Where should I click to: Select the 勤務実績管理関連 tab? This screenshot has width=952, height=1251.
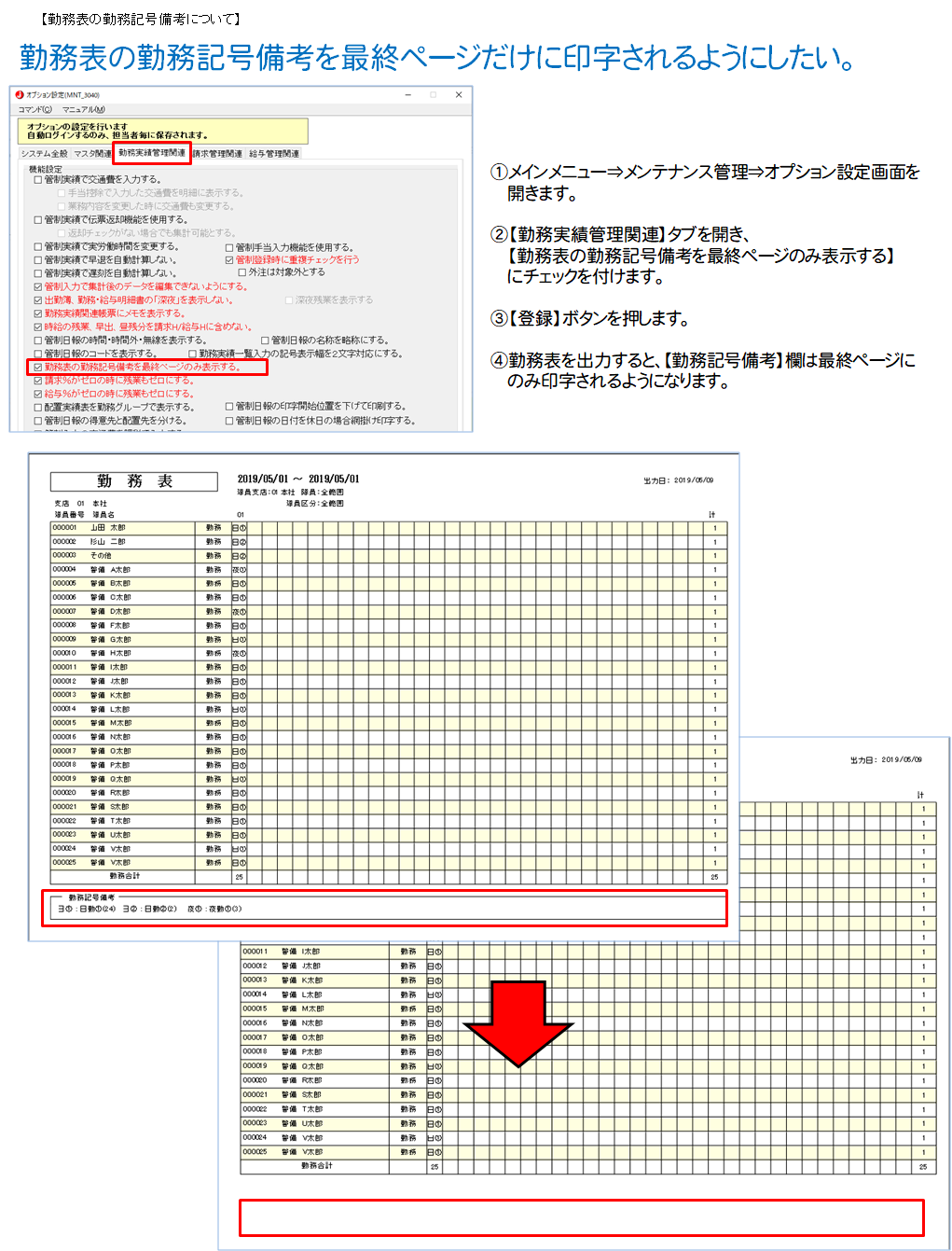coord(152,153)
